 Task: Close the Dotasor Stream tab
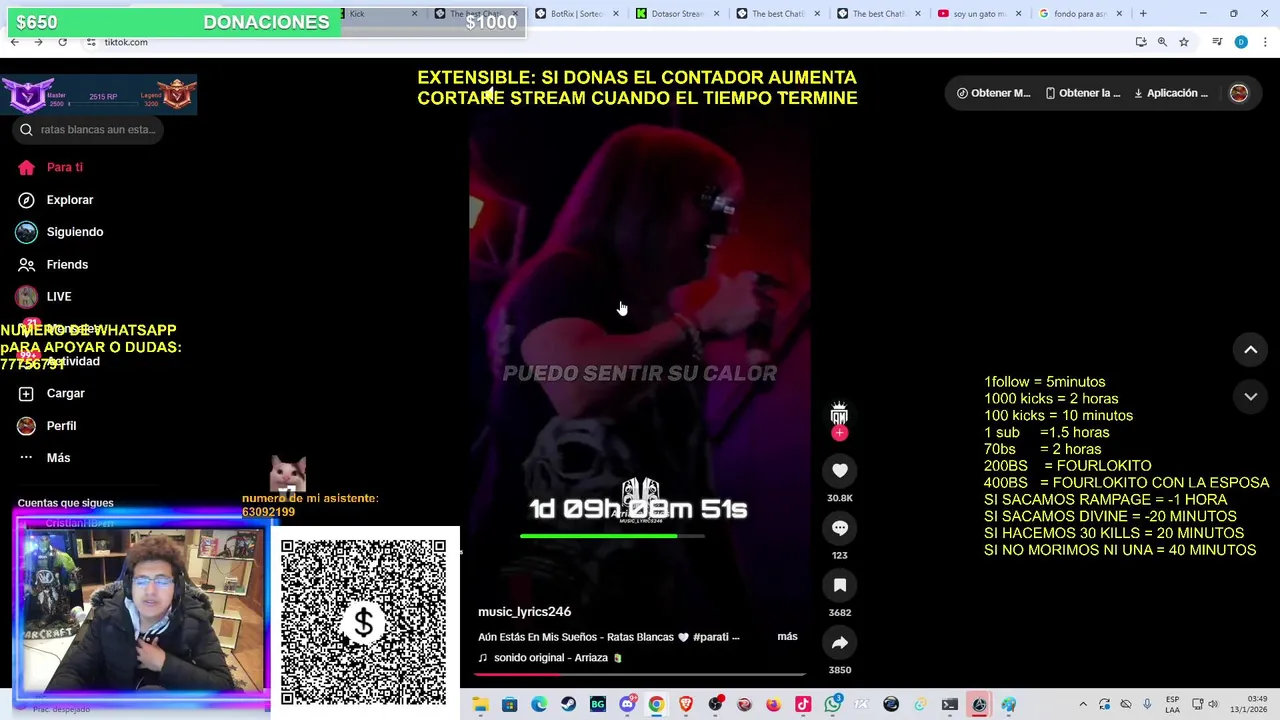click(717, 14)
